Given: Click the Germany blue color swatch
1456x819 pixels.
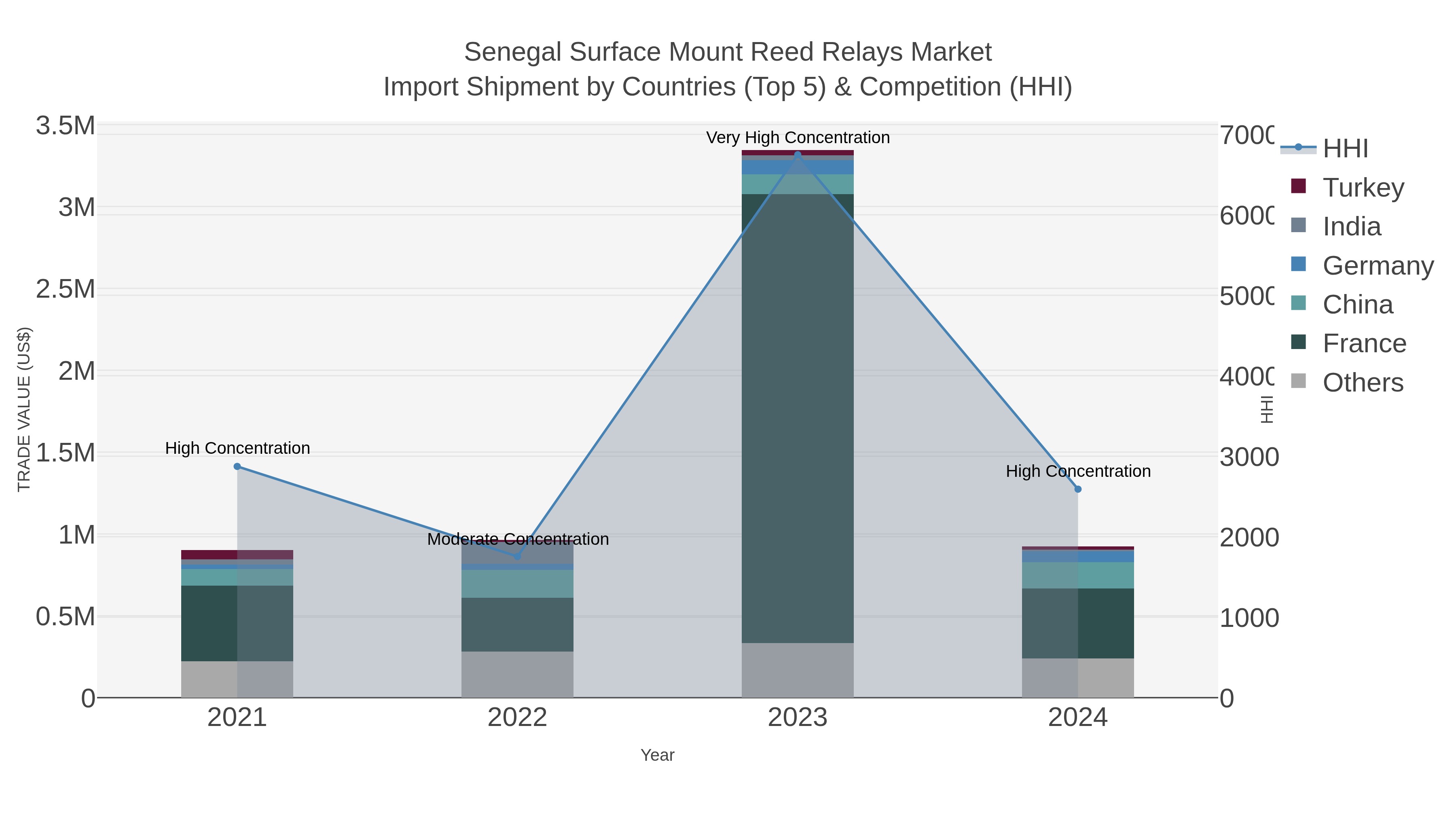Looking at the screenshot, I should click(1299, 264).
